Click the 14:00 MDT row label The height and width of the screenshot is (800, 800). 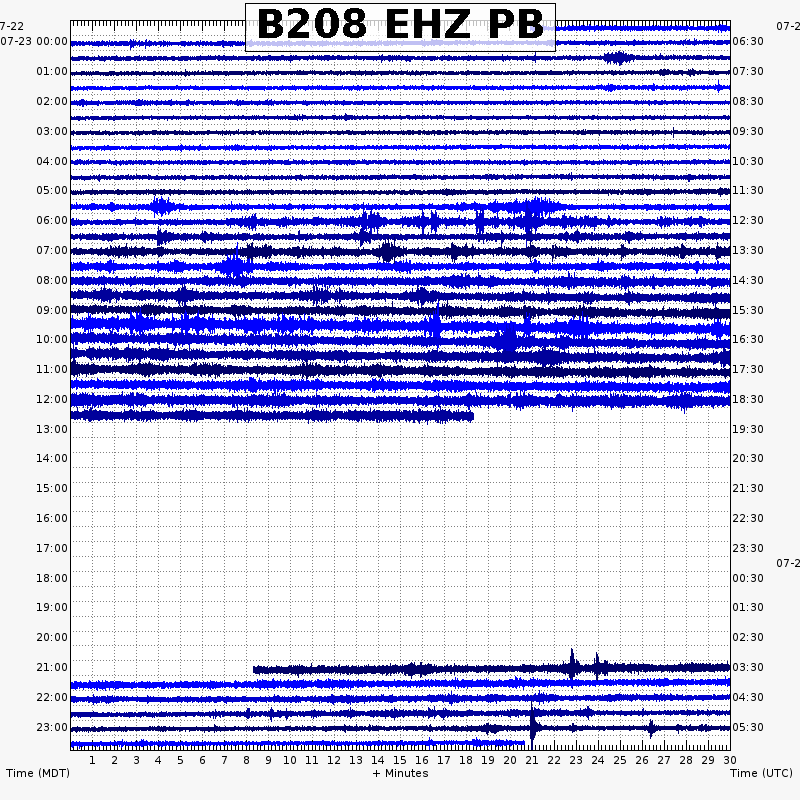[x=52, y=458]
